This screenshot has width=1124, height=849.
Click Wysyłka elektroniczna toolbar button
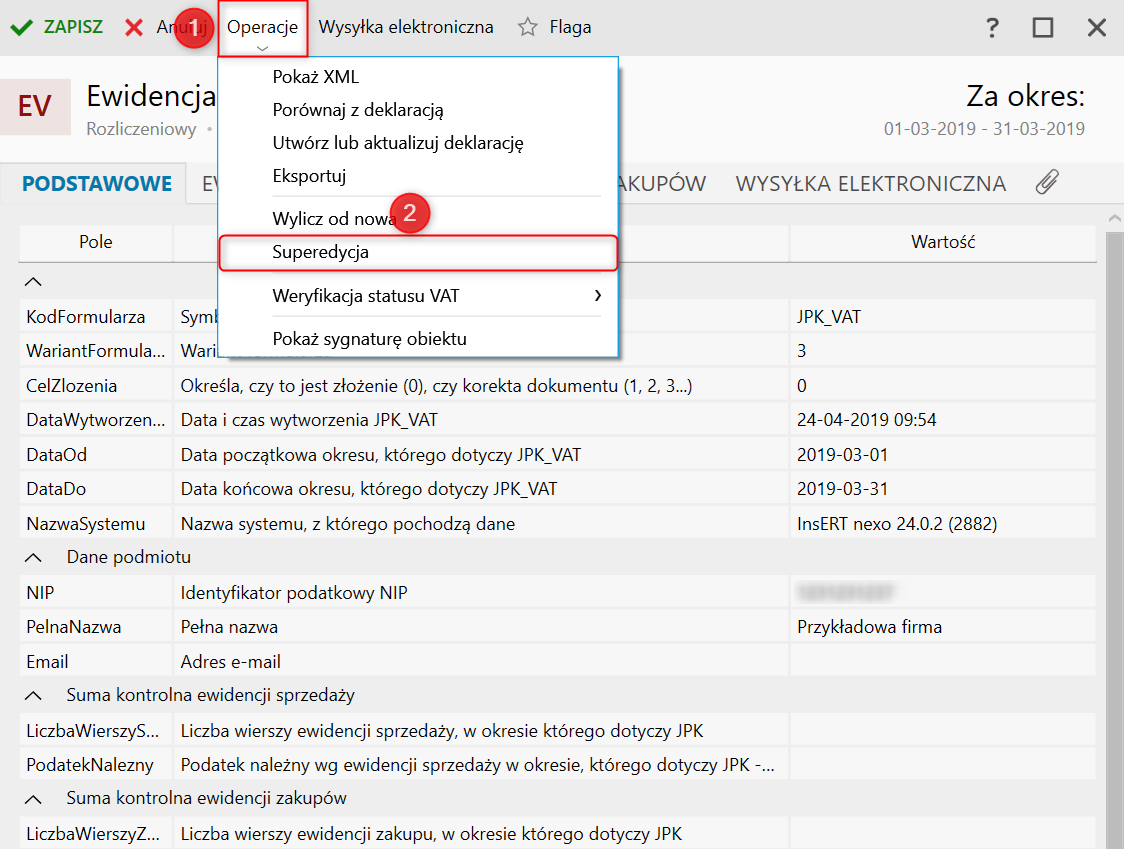(406, 27)
